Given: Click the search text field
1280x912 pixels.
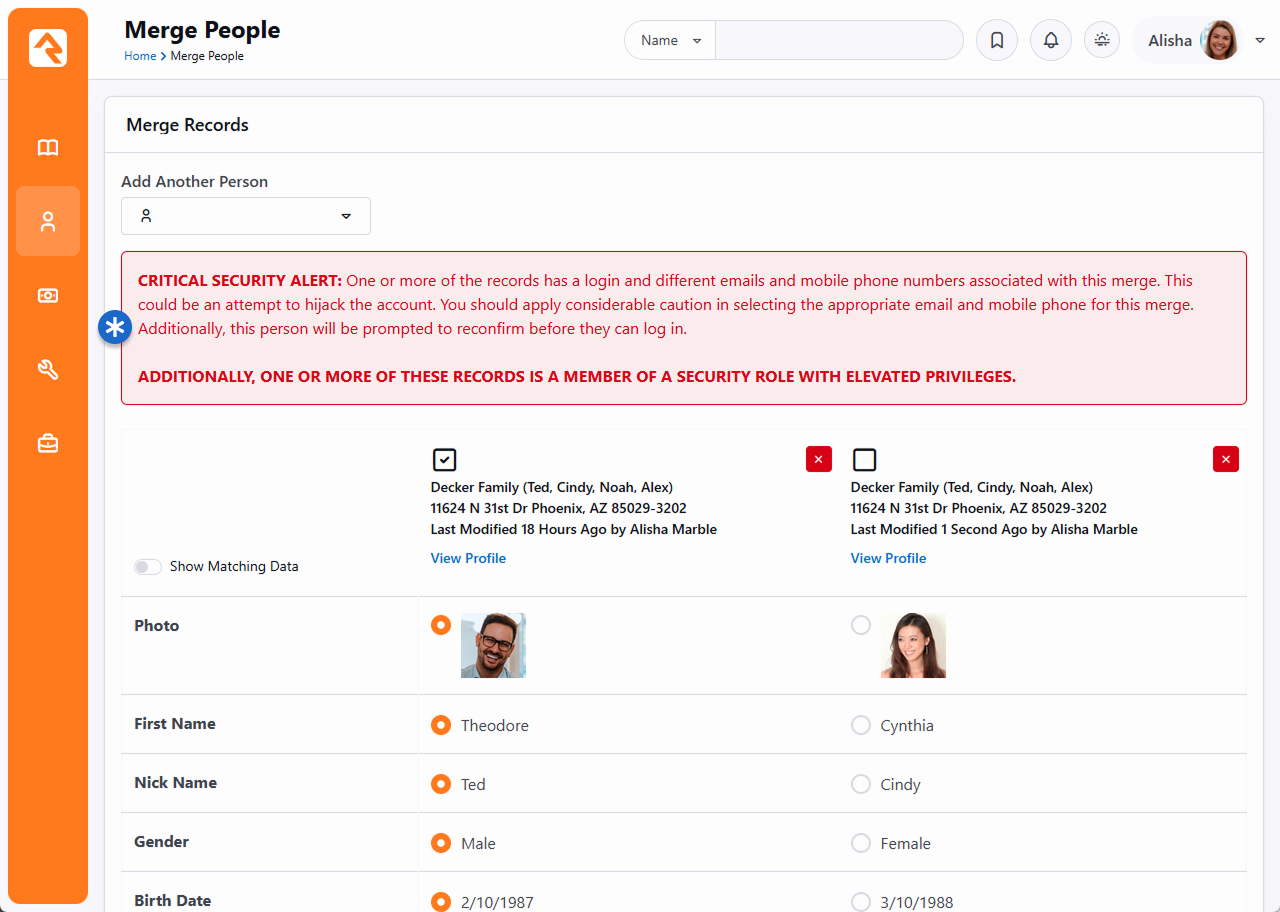Looking at the screenshot, I should tap(838, 41).
